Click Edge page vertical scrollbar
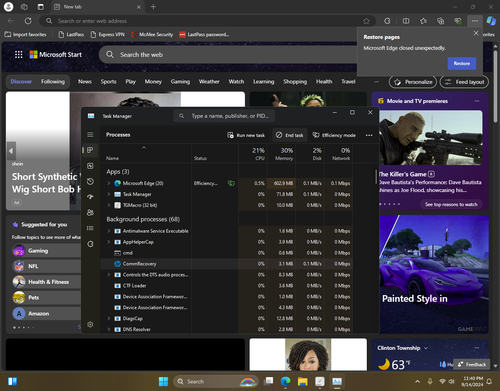 coord(495,86)
